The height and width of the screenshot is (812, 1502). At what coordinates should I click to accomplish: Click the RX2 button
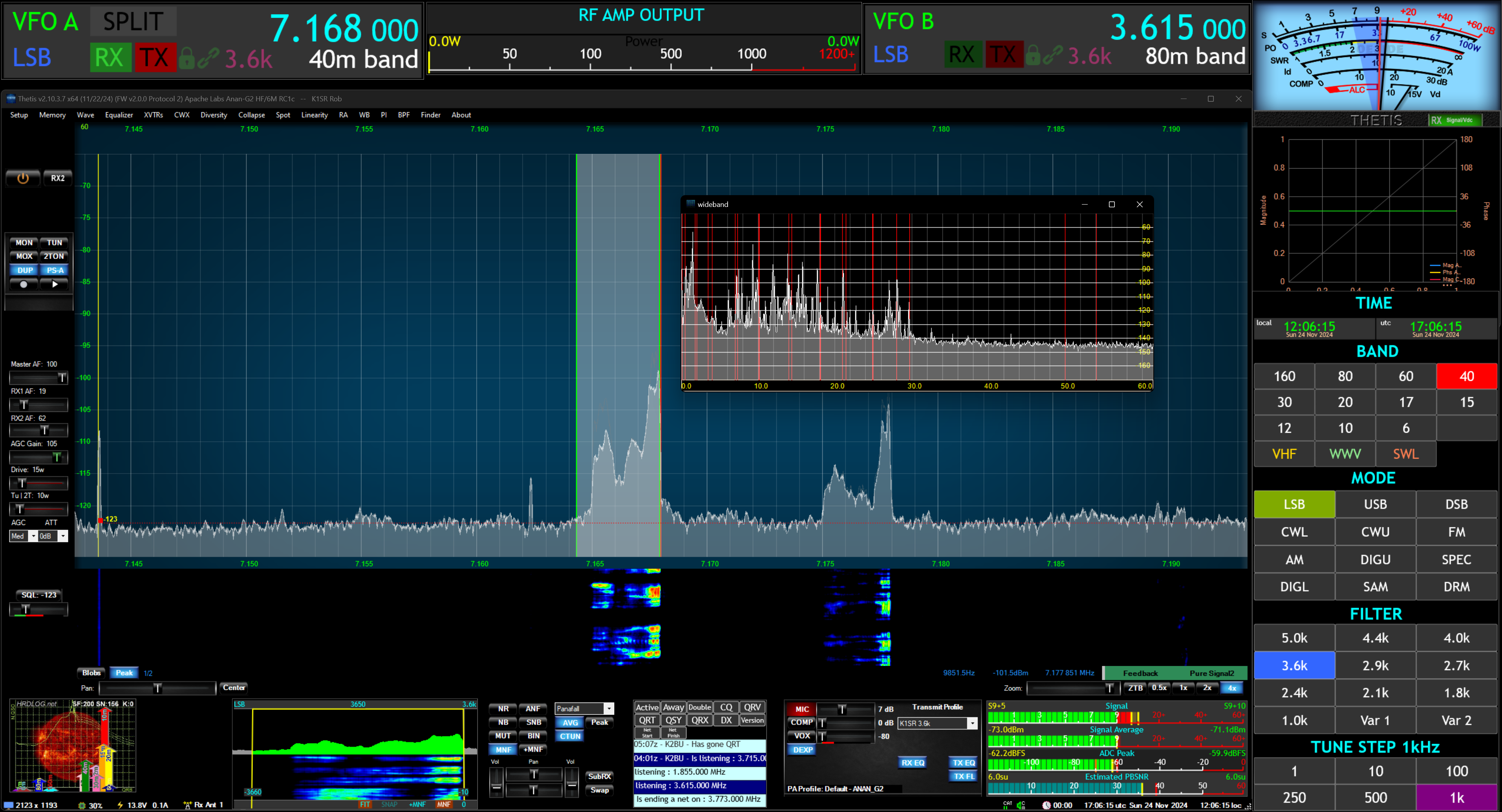point(57,178)
